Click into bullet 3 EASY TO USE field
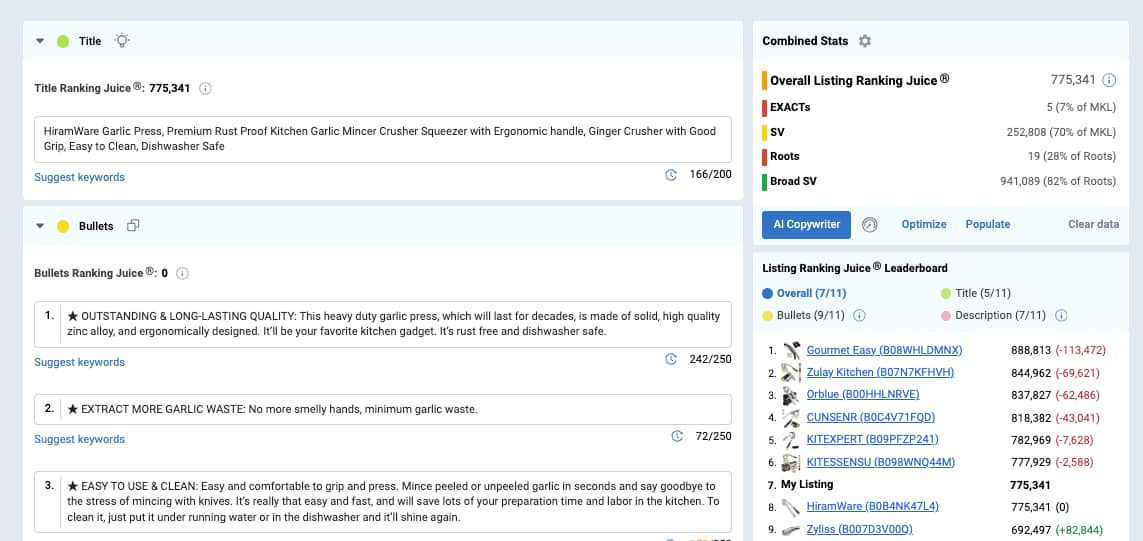This screenshot has width=1143, height=541. point(383,502)
